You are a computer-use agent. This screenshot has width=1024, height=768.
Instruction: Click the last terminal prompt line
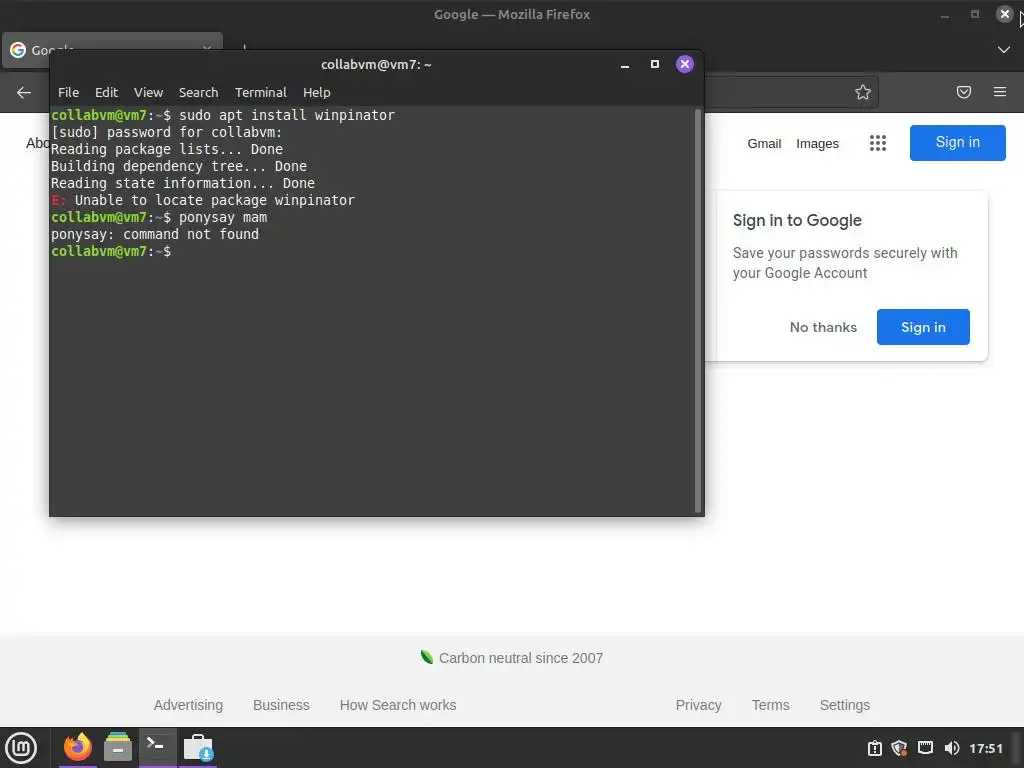pyautogui.click(x=111, y=251)
